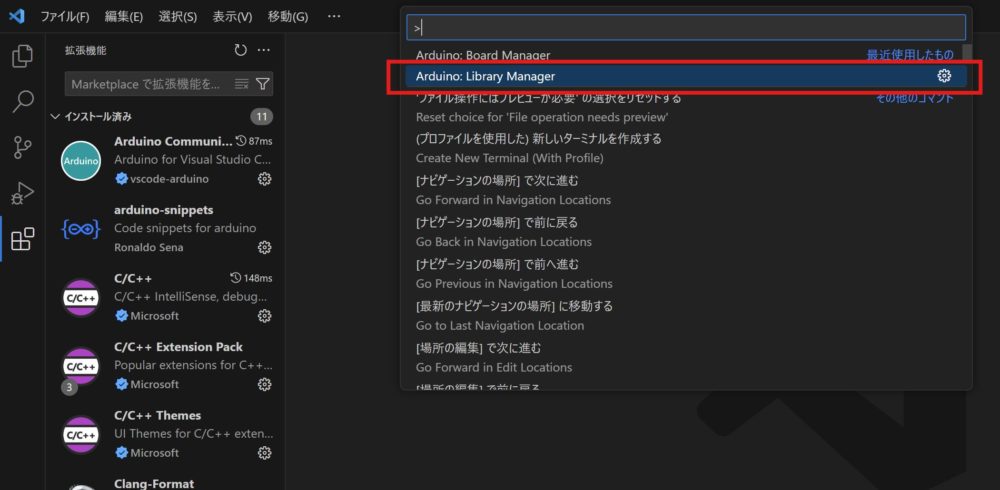This screenshot has width=1000, height=490.
Task: Open Source Control view in activity bar
Action: tap(22, 147)
